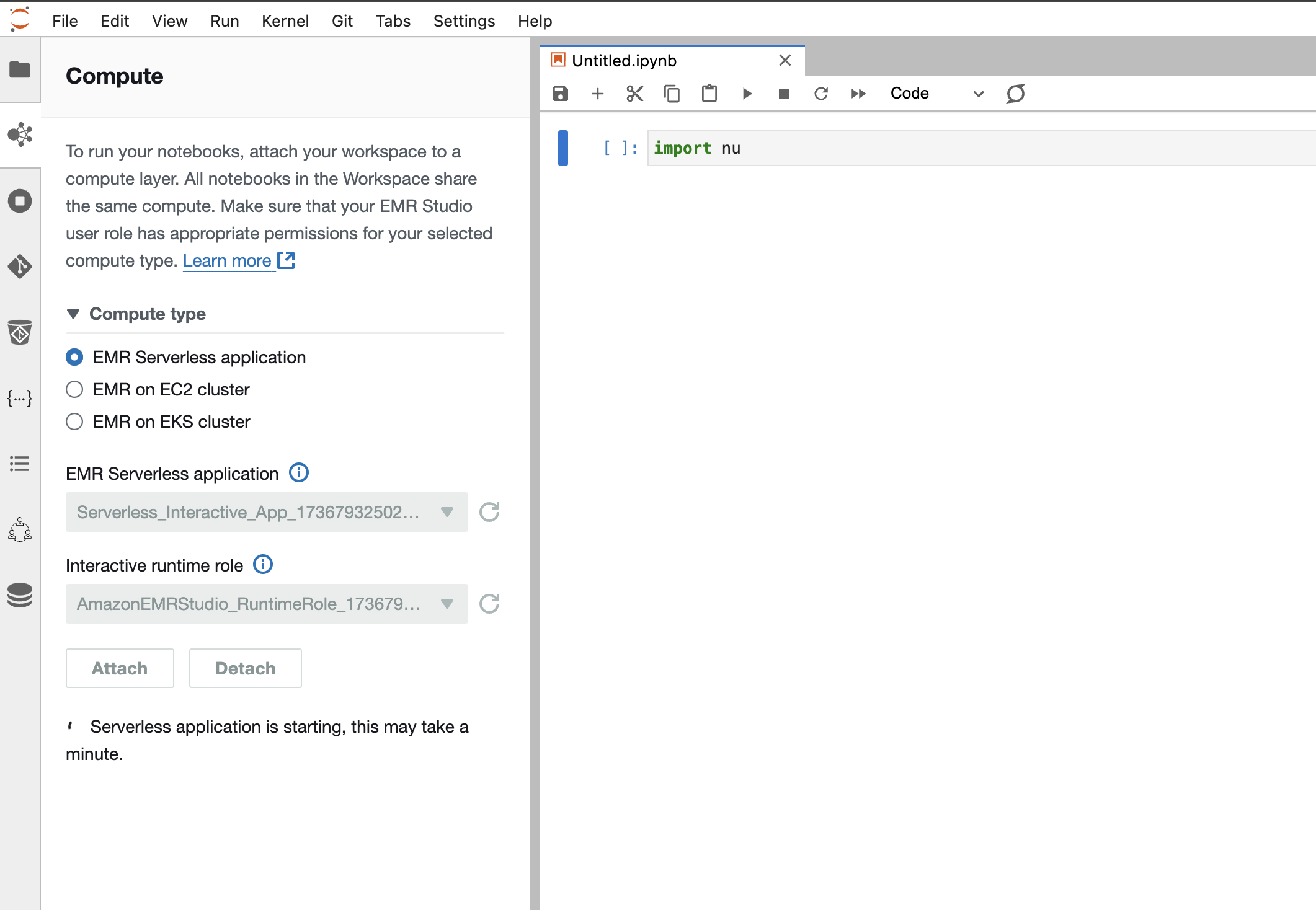Open the Code cell type dropdown
Viewport: 1316px width, 910px height.
pos(936,94)
